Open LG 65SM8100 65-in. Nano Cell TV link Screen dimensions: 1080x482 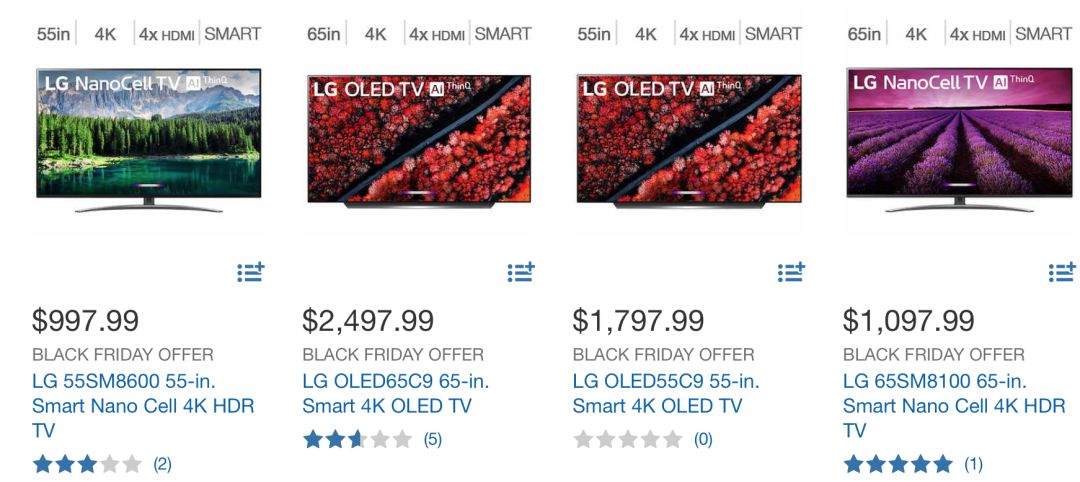click(954, 406)
